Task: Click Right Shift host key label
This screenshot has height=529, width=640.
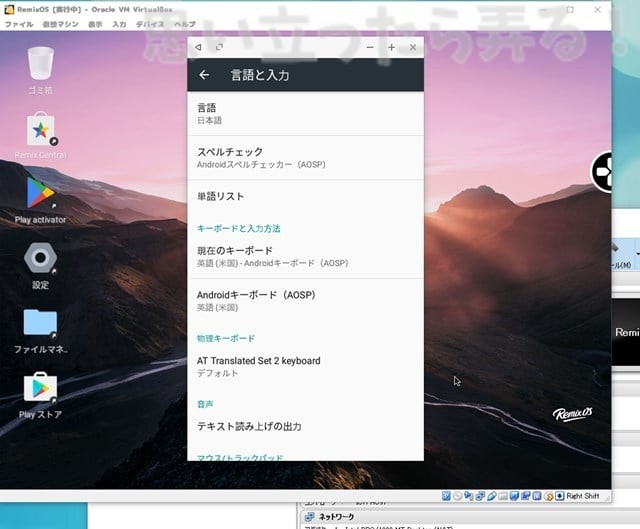Action: tap(583, 496)
